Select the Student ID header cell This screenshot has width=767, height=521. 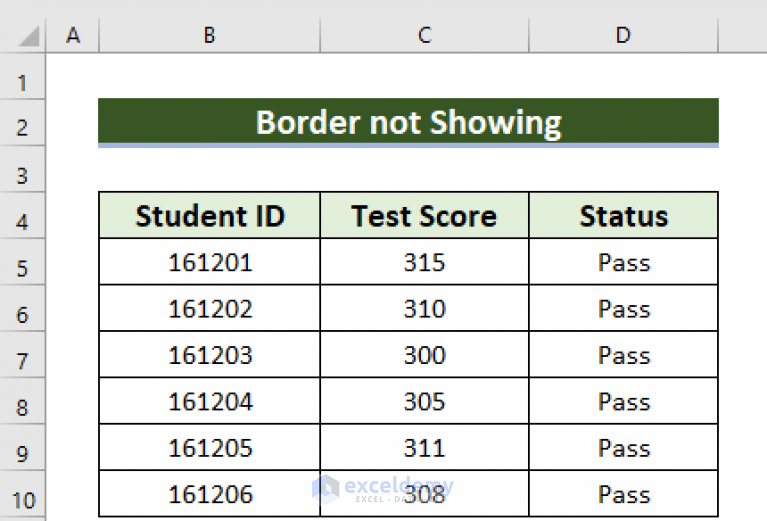tap(210, 215)
